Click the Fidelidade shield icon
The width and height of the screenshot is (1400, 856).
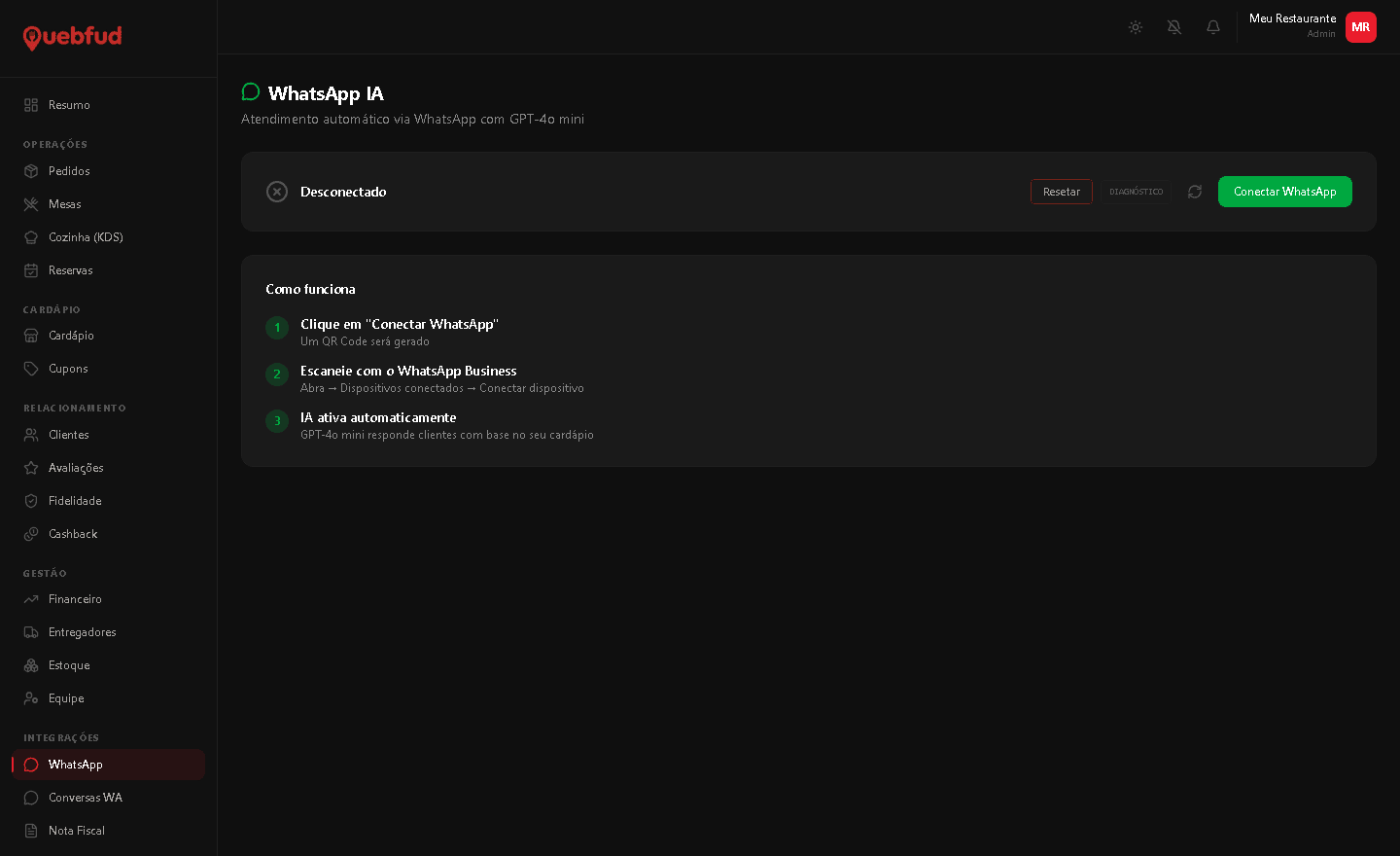pyautogui.click(x=31, y=501)
